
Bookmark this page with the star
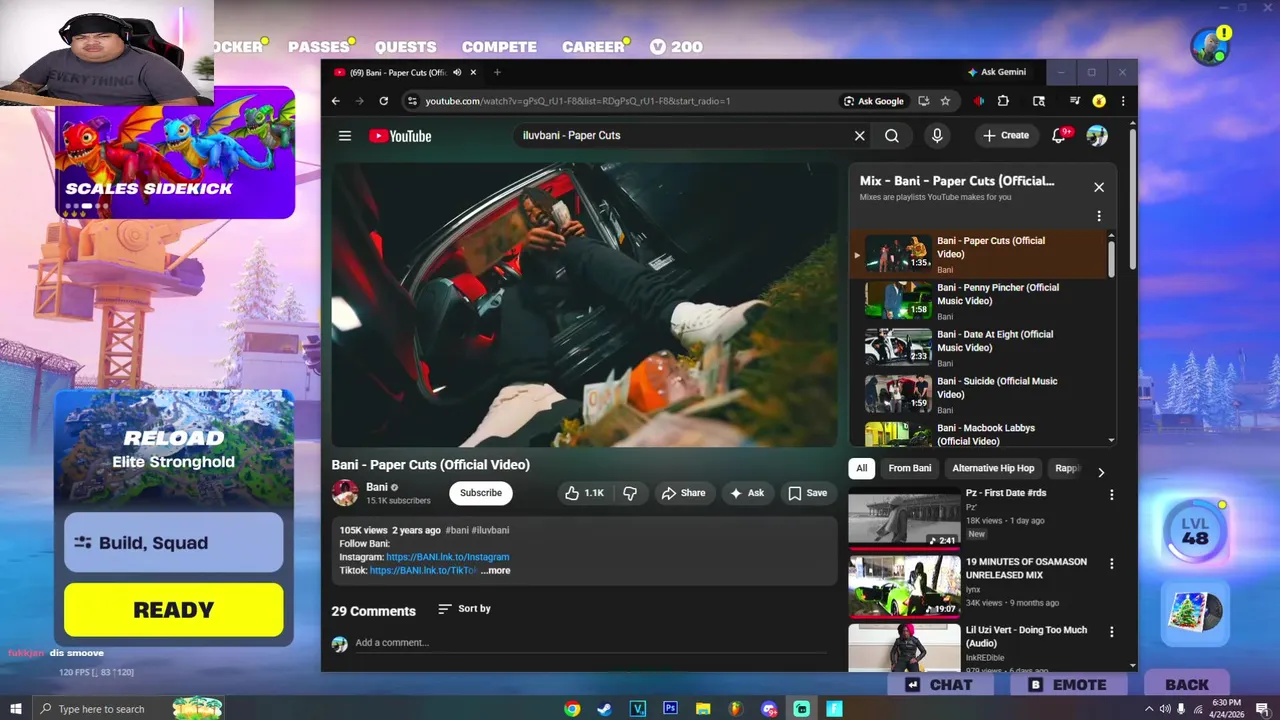pos(945,101)
